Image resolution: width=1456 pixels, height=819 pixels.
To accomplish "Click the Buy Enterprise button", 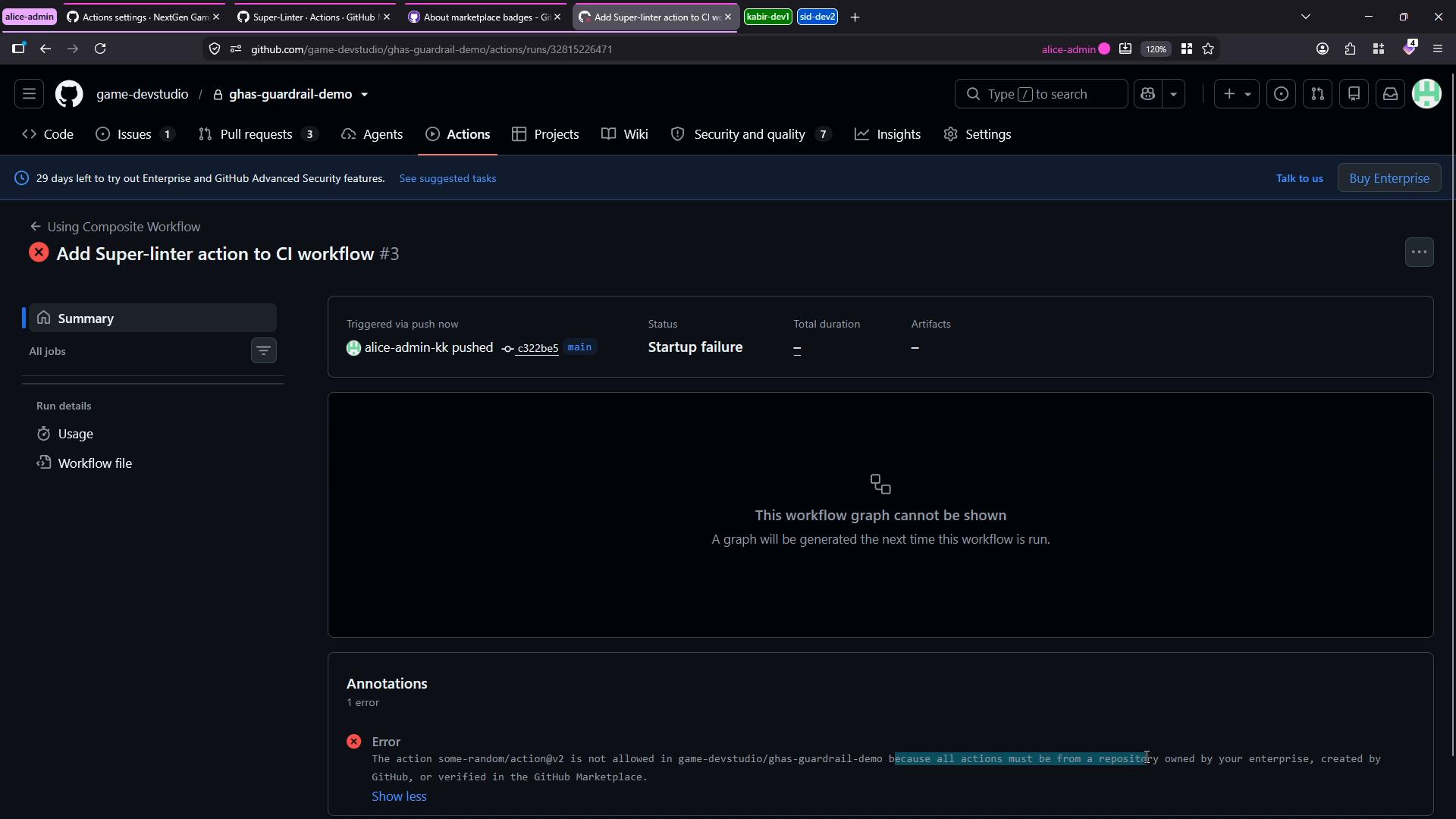I will [x=1389, y=178].
